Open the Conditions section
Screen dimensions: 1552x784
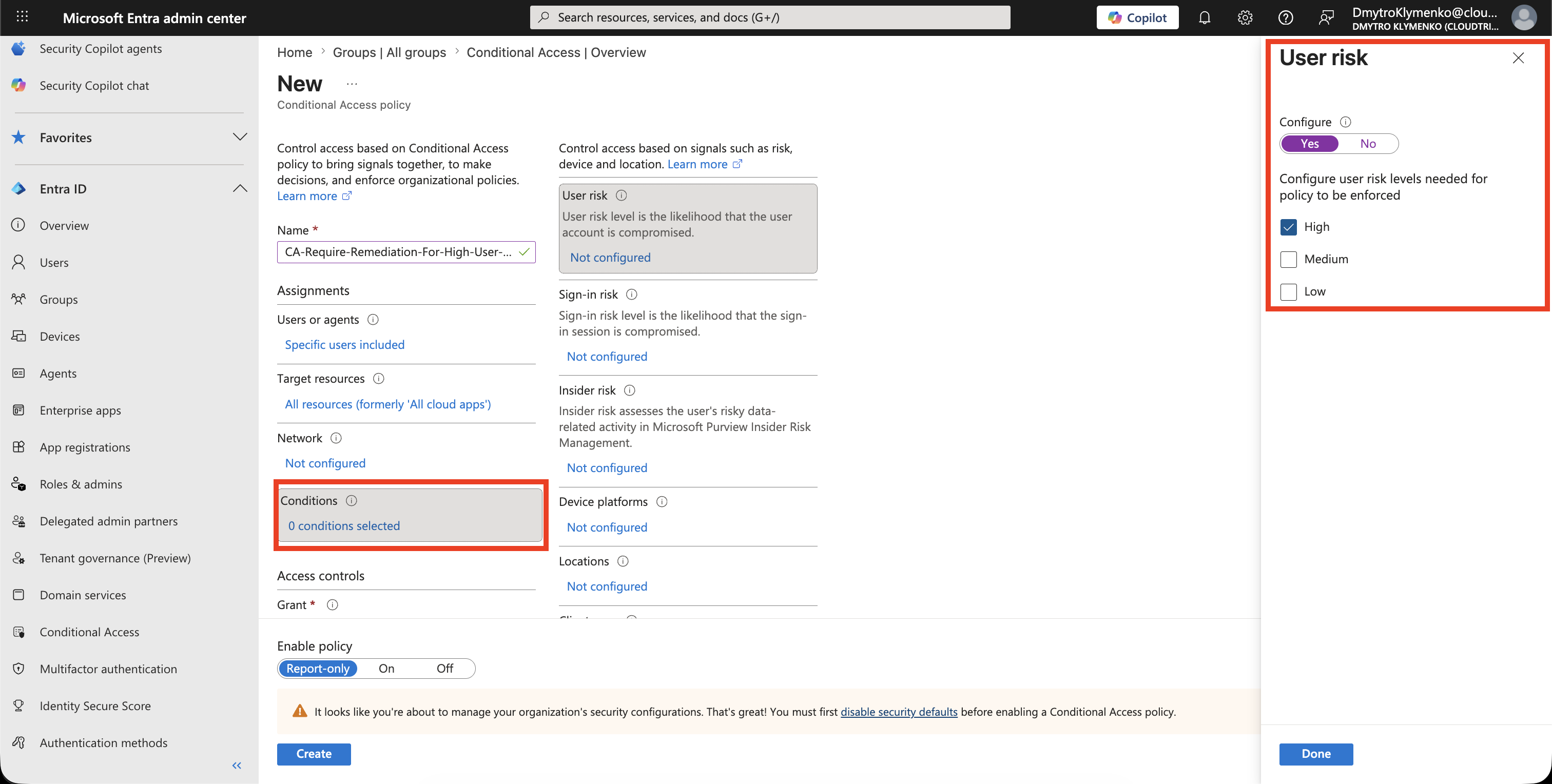coord(410,515)
